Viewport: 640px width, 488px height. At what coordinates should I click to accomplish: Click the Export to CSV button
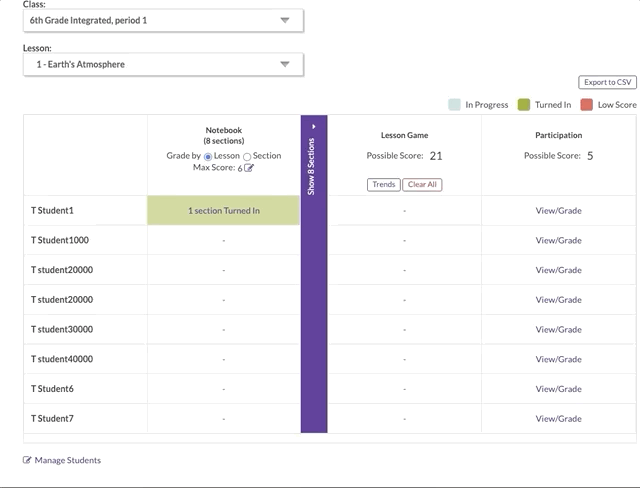point(607,82)
